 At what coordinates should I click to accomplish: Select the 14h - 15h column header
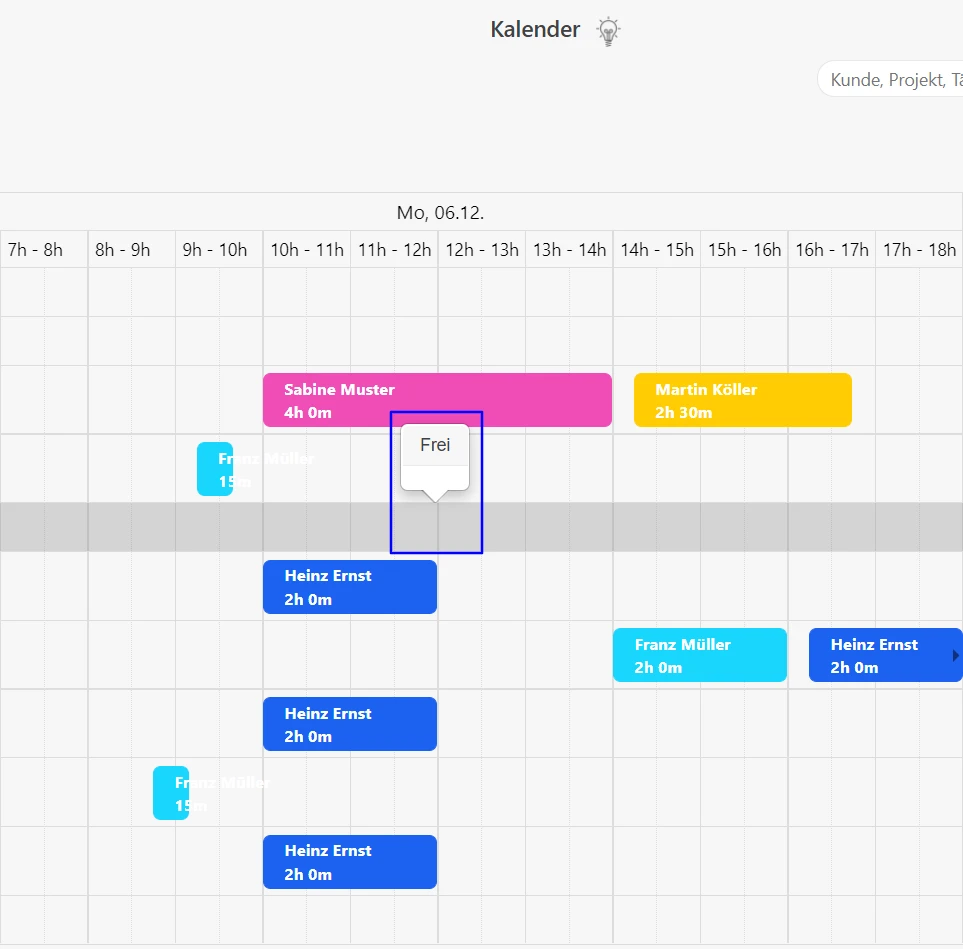click(x=657, y=250)
